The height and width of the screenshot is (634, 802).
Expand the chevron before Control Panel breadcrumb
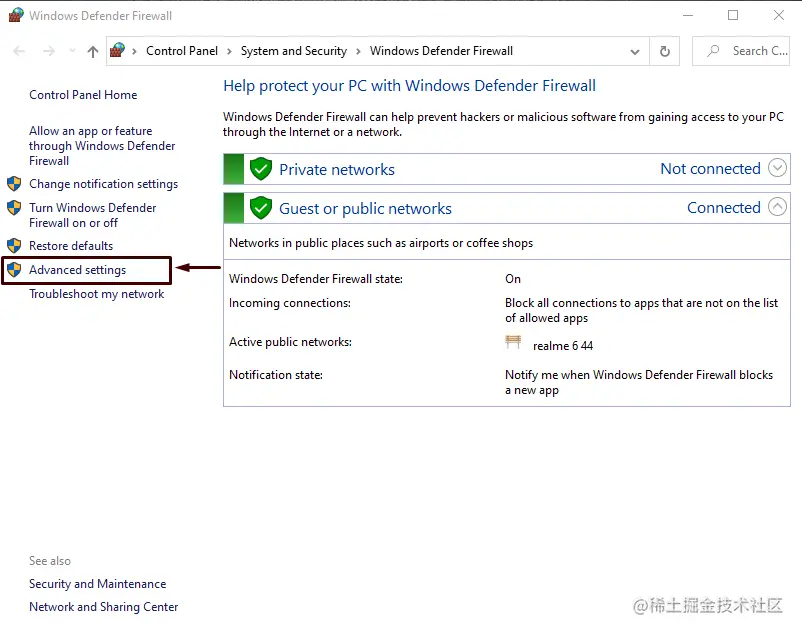point(134,51)
